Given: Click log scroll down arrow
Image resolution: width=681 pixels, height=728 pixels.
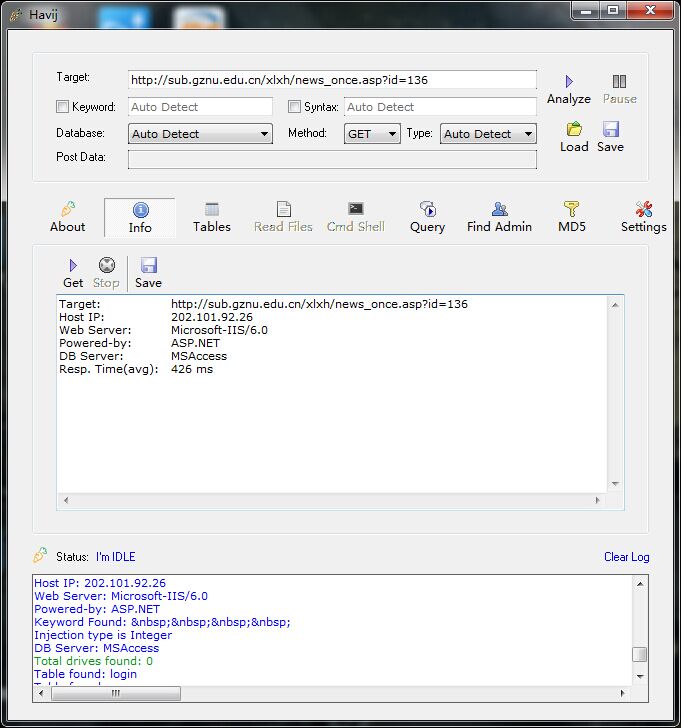Looking at the screenshot, I should pyautogui.click(x=640, y=676).
